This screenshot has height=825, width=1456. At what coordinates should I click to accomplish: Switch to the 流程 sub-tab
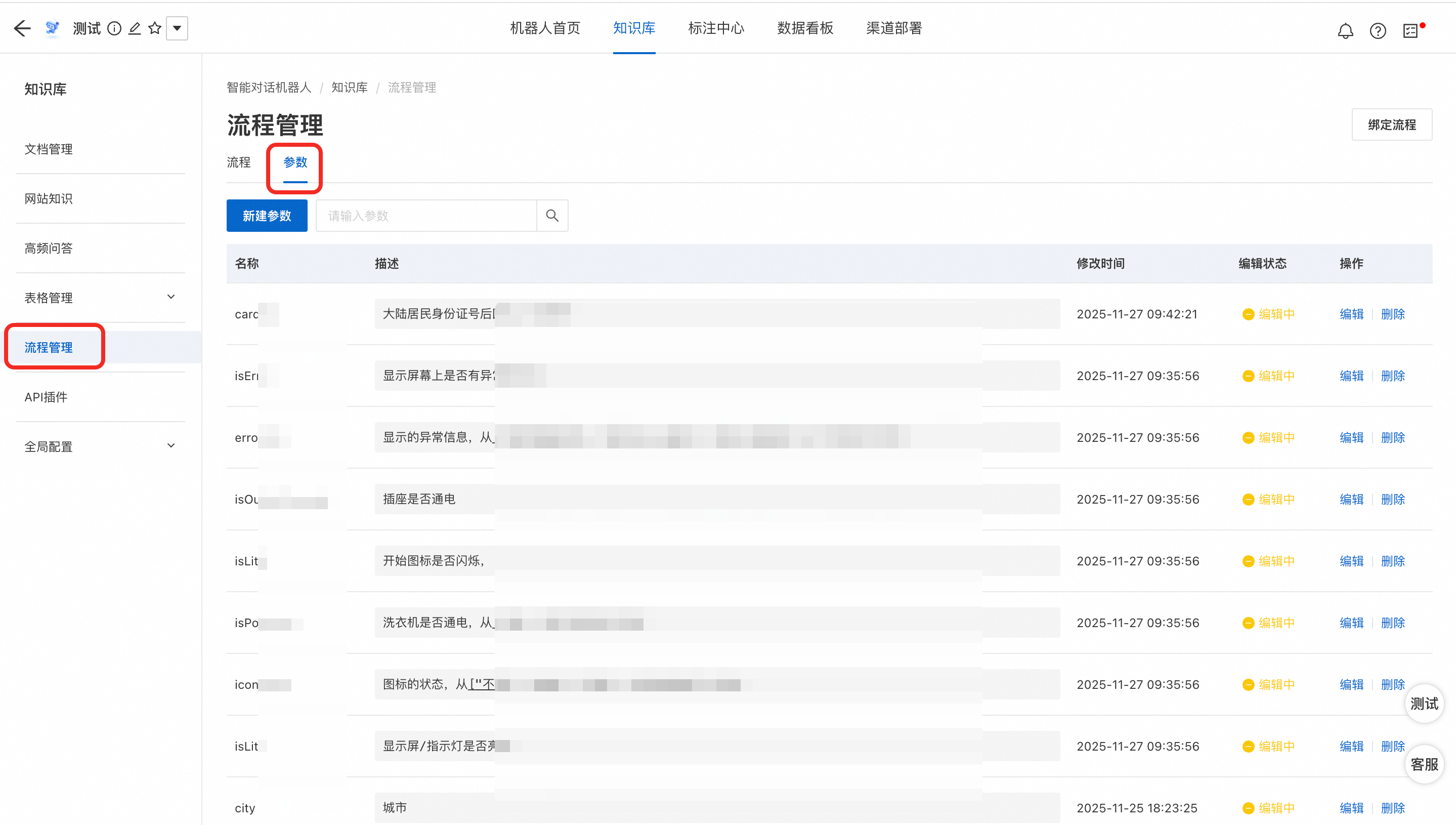(x=238, y=162)
